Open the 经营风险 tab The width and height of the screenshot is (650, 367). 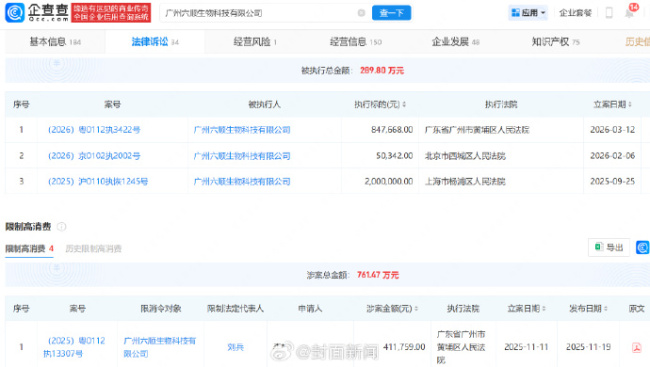pos(255,42)
